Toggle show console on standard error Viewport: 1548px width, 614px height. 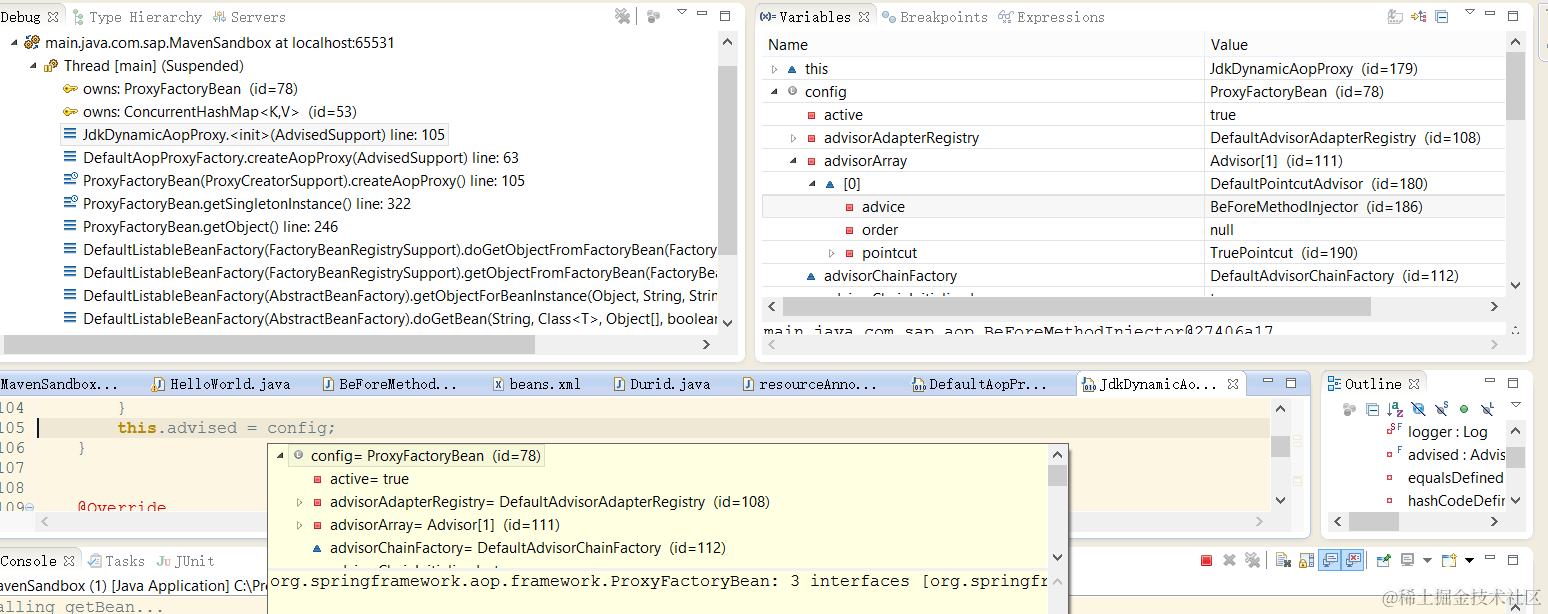[x=1353, y=561]
